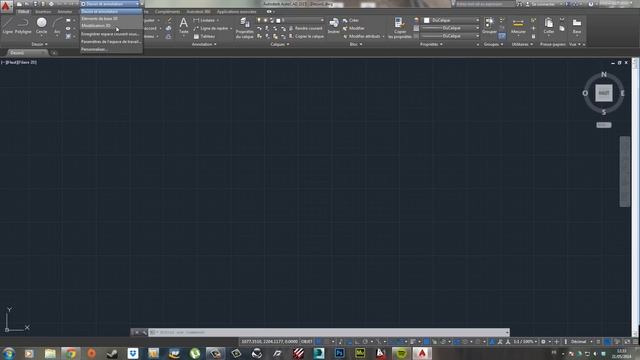This screenshot has height=360, width=640.
Task: Open the annotation scale 1:1 dropdown
Action: [x=525, y=342]
